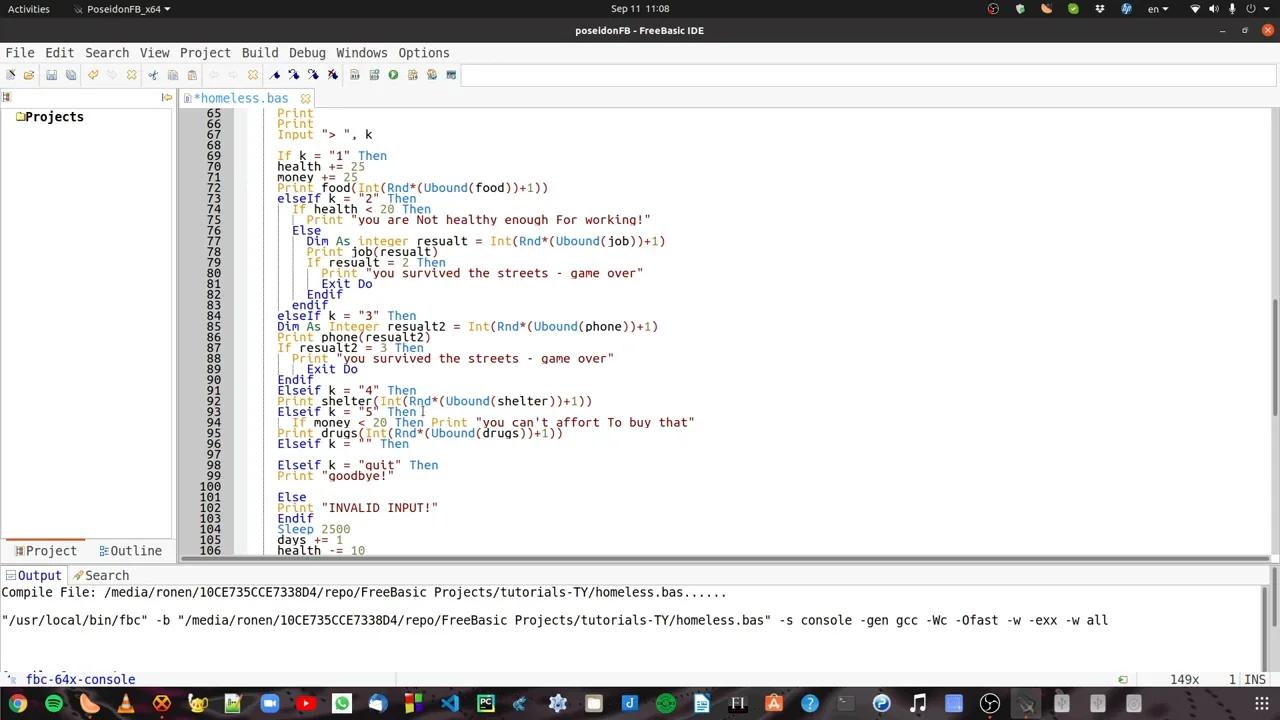The width and height of the screenshot is (1280, 720).
Task: Open a file using the Open folder icon
Action: point(29,75)
